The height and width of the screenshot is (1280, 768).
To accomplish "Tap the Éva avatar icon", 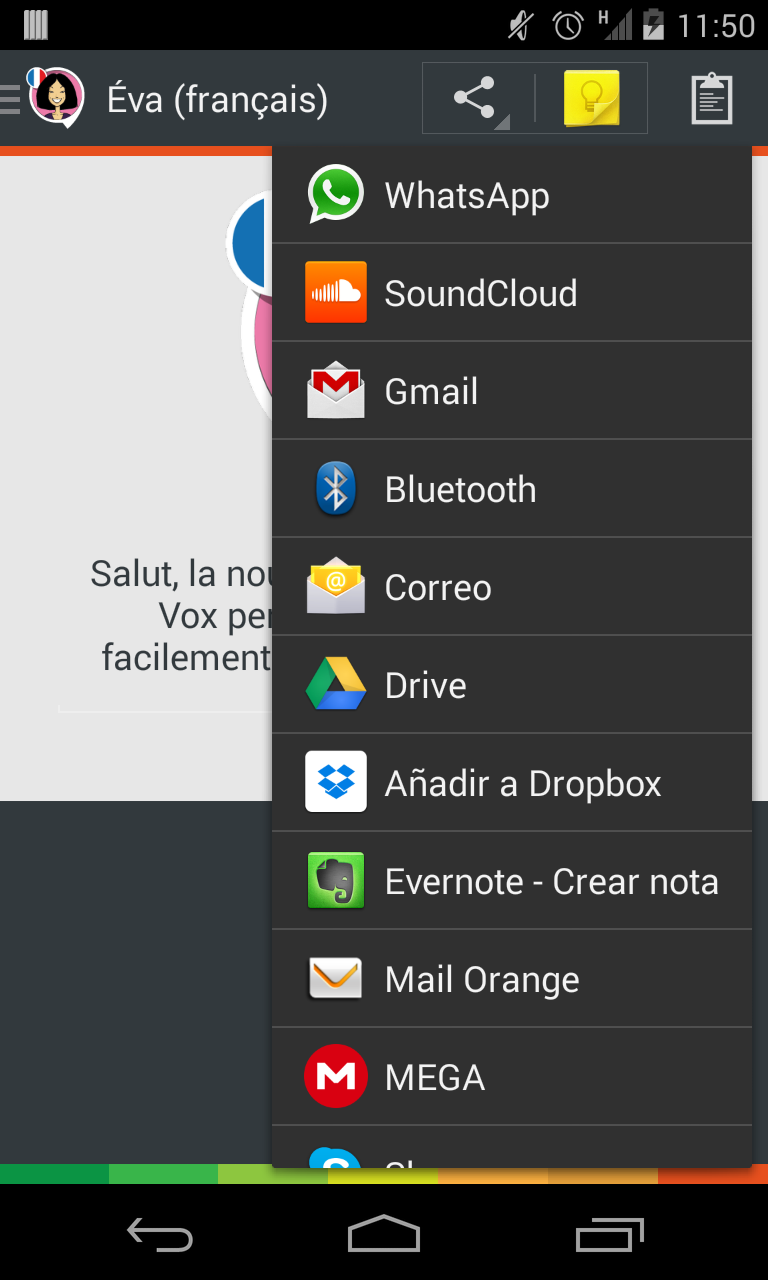I will tap(55, 97).
